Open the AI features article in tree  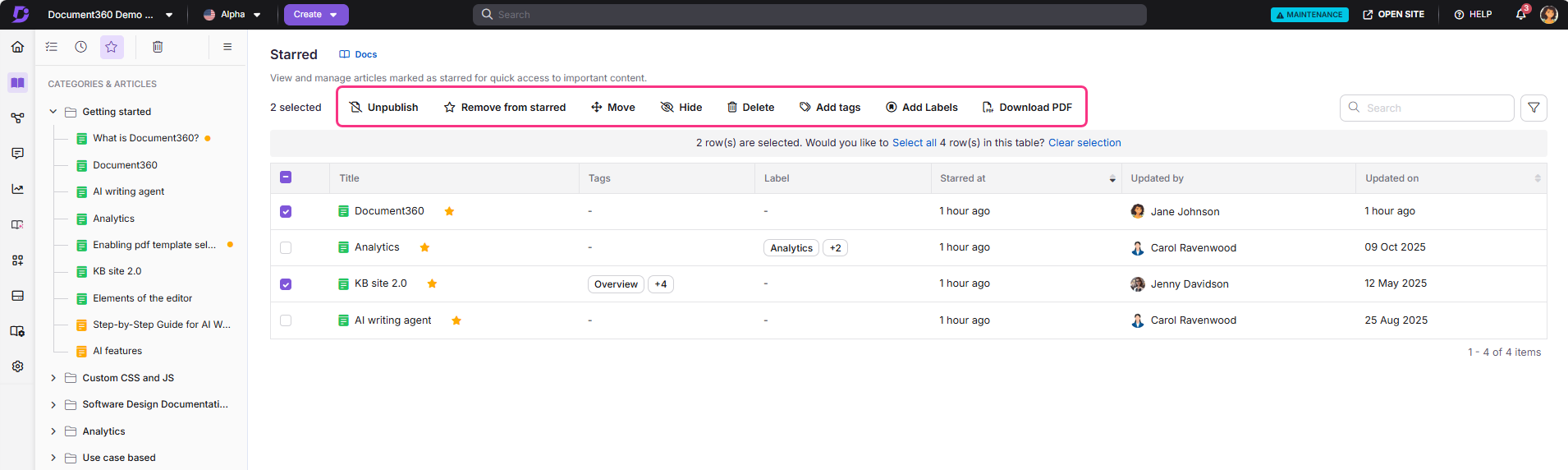point(117,351)
